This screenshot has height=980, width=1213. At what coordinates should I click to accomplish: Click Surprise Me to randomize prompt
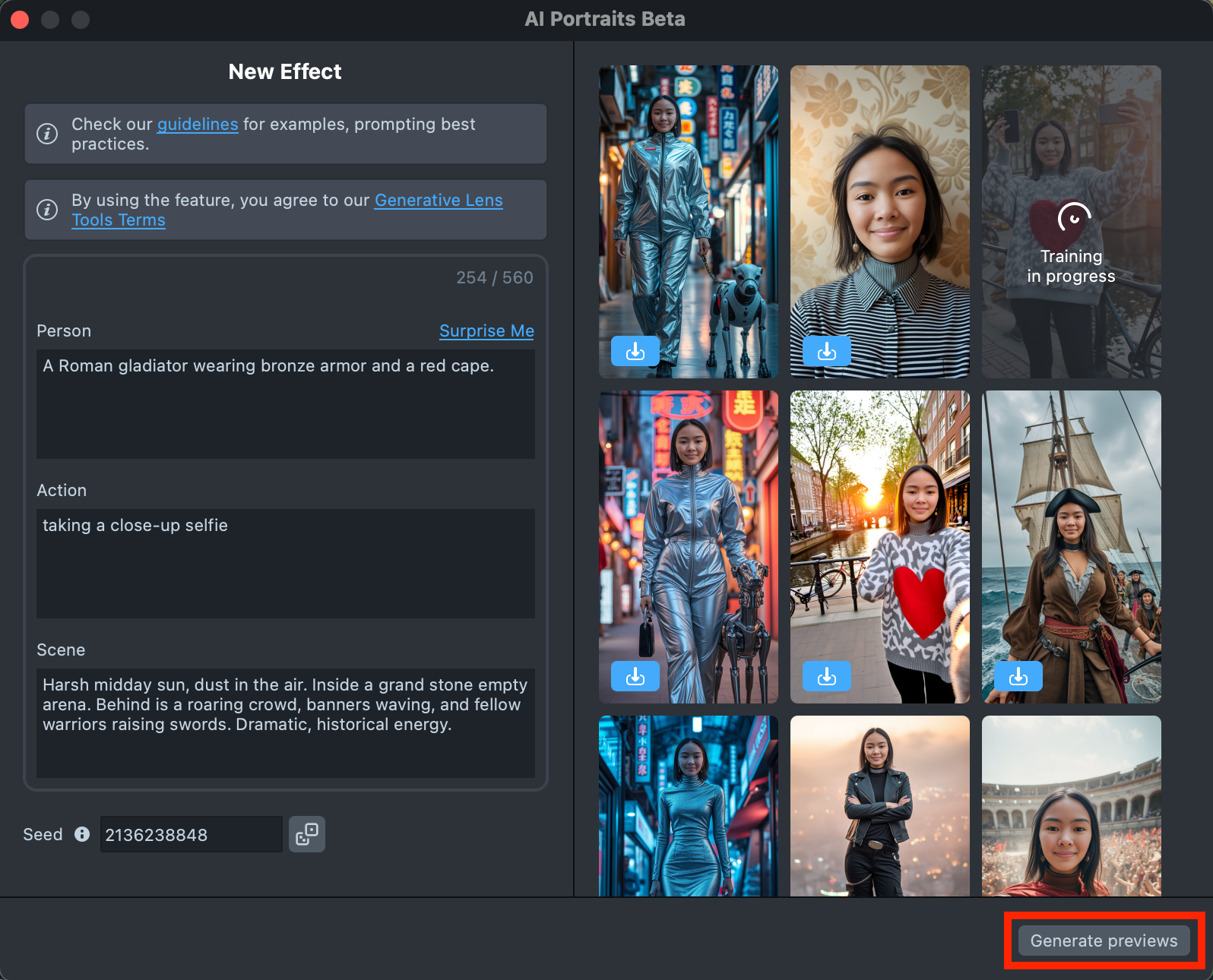click(486, 331)
